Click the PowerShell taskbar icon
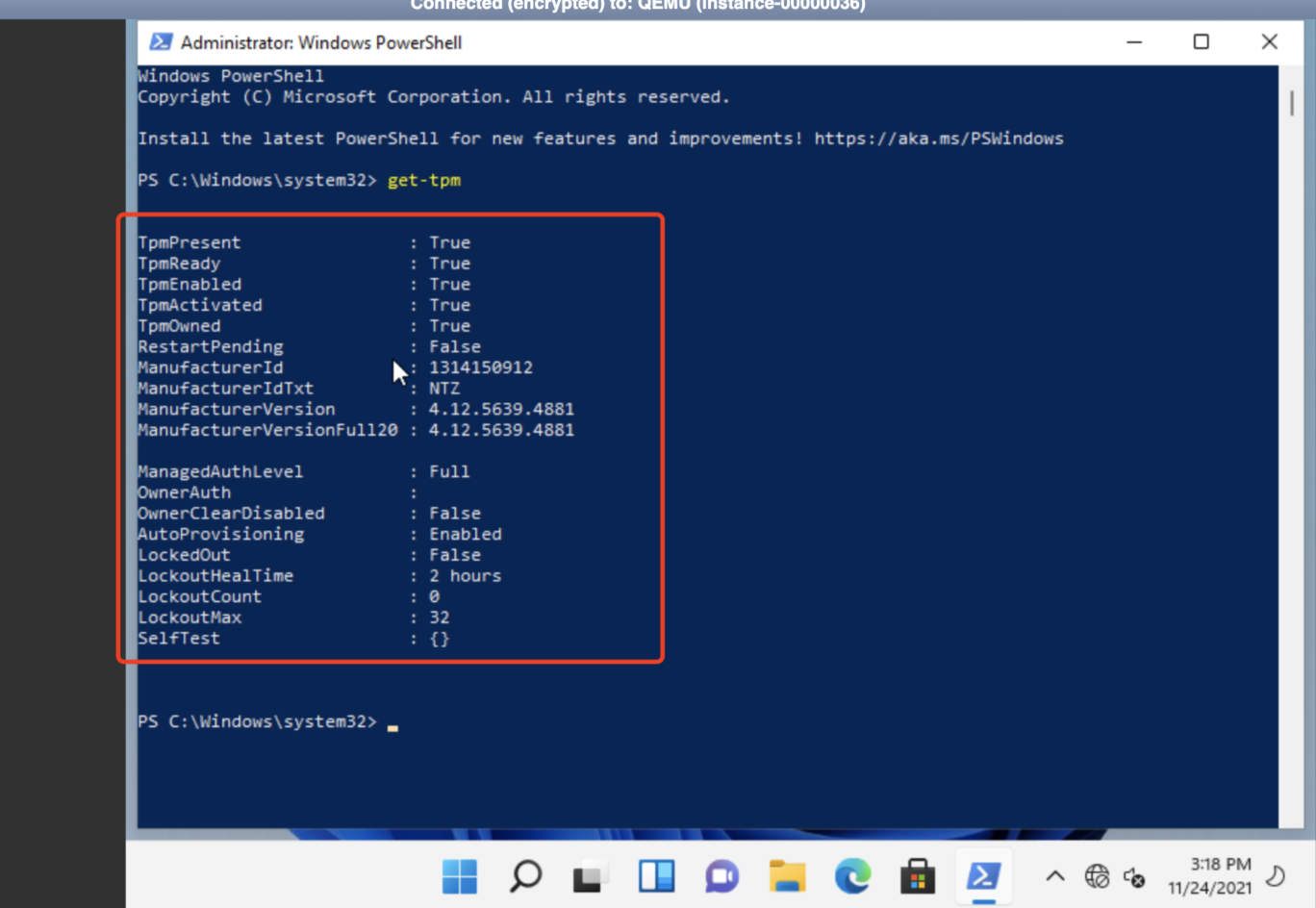This screenshot has height=908, width=1316. pyautogui.click(x=983, y=876)
